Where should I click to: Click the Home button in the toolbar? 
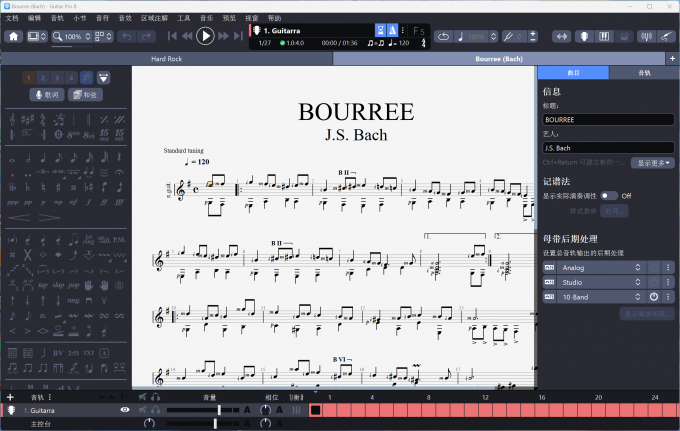pyautogui.click(x=14, y=36)
